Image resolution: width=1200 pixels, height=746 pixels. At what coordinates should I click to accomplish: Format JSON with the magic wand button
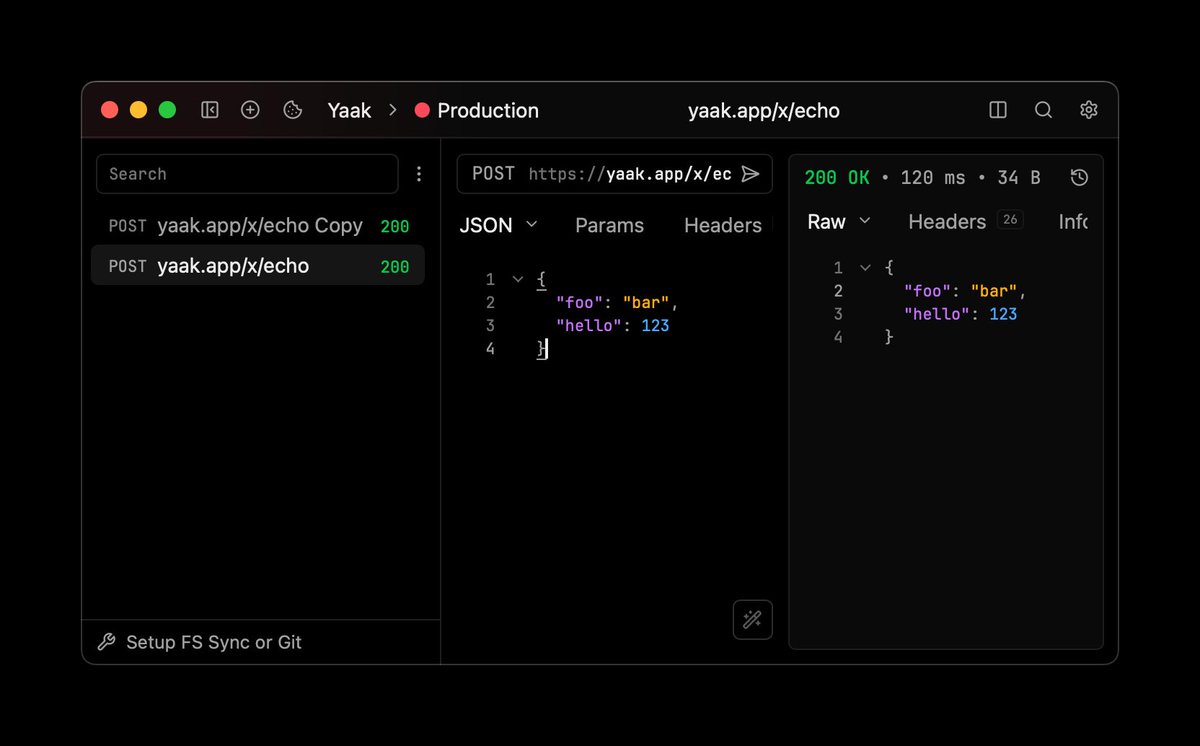click(753, 620)
